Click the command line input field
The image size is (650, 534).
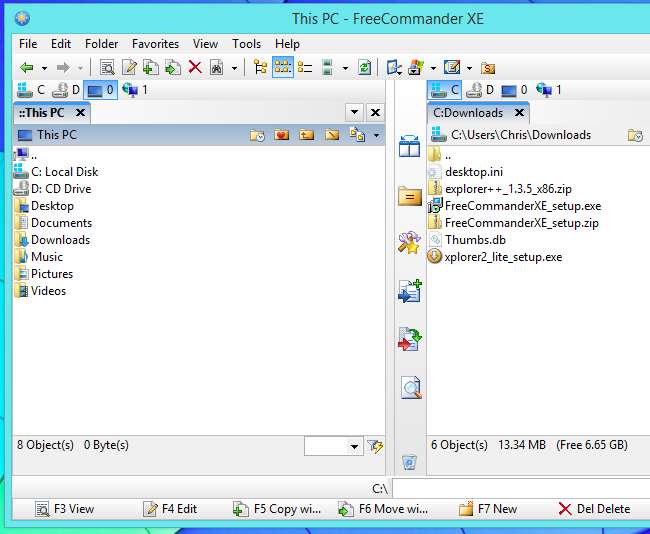pyautogui.click(x=520, y=488)
